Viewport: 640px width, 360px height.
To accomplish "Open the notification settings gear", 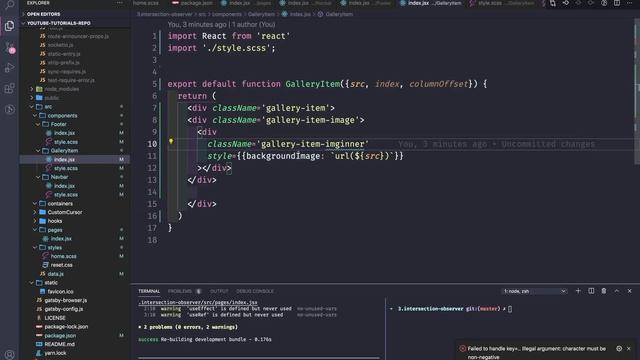I will point(619,349).
